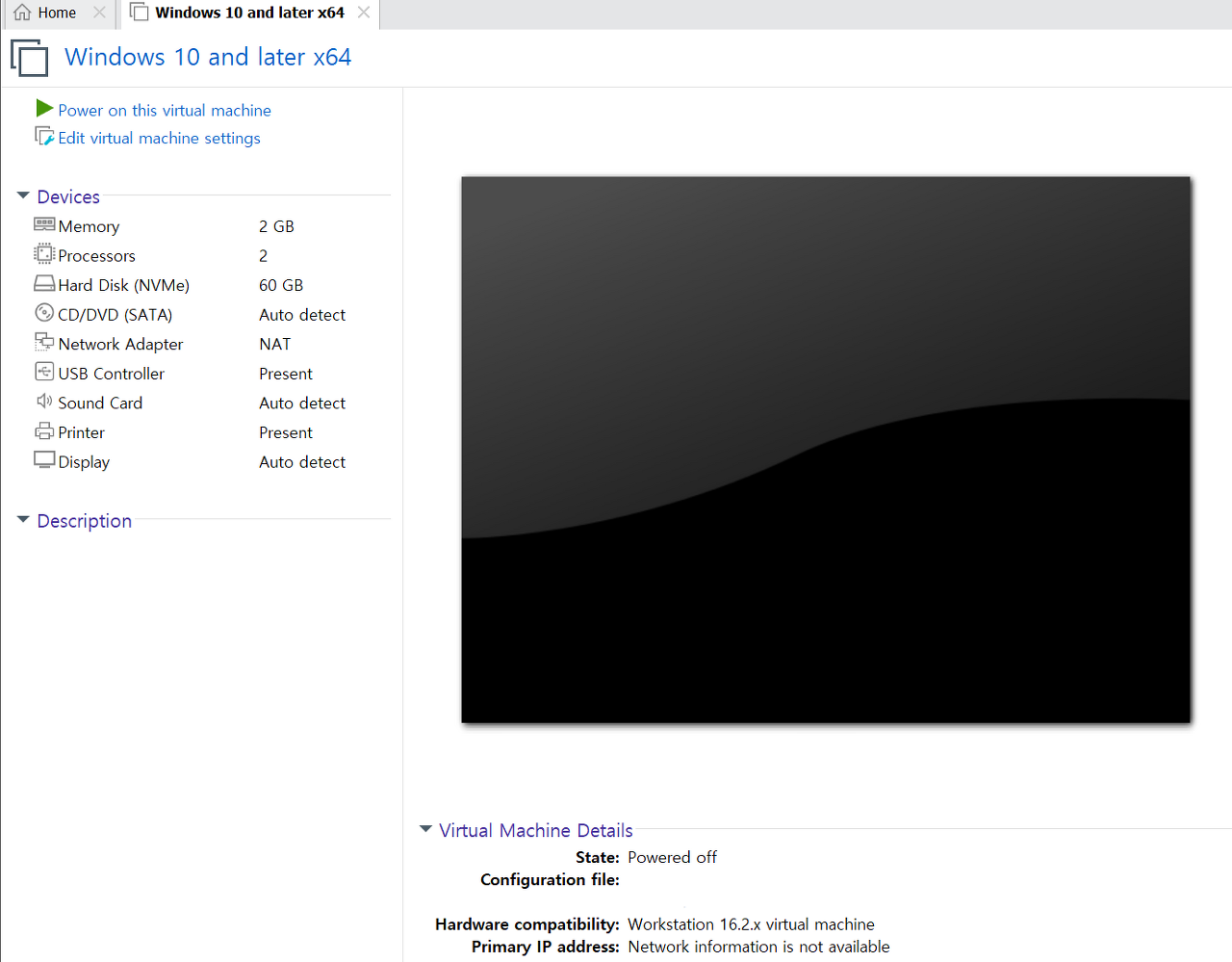
Task: Switch to the Home tab
Action: (x=57, y=13)
